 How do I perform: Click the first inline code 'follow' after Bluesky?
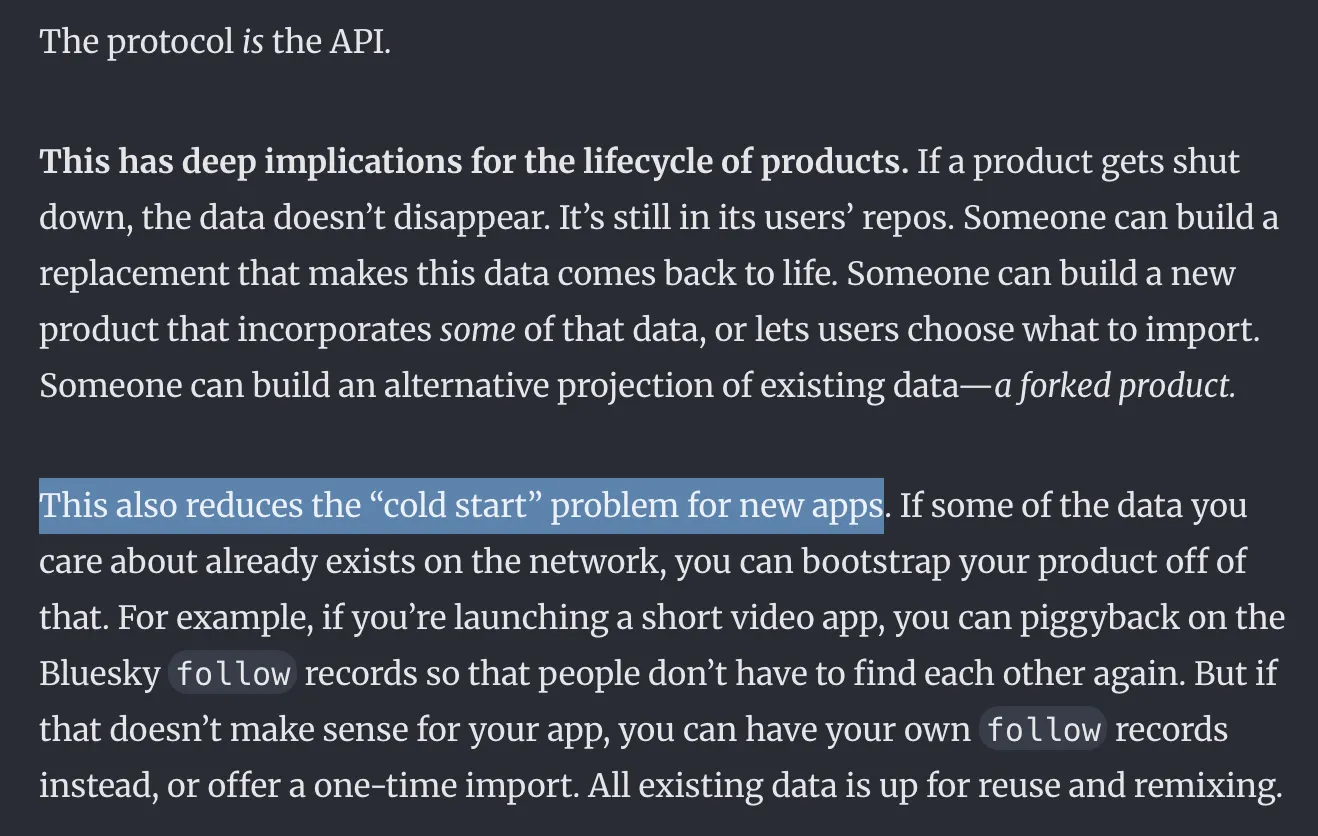point(232,673)
